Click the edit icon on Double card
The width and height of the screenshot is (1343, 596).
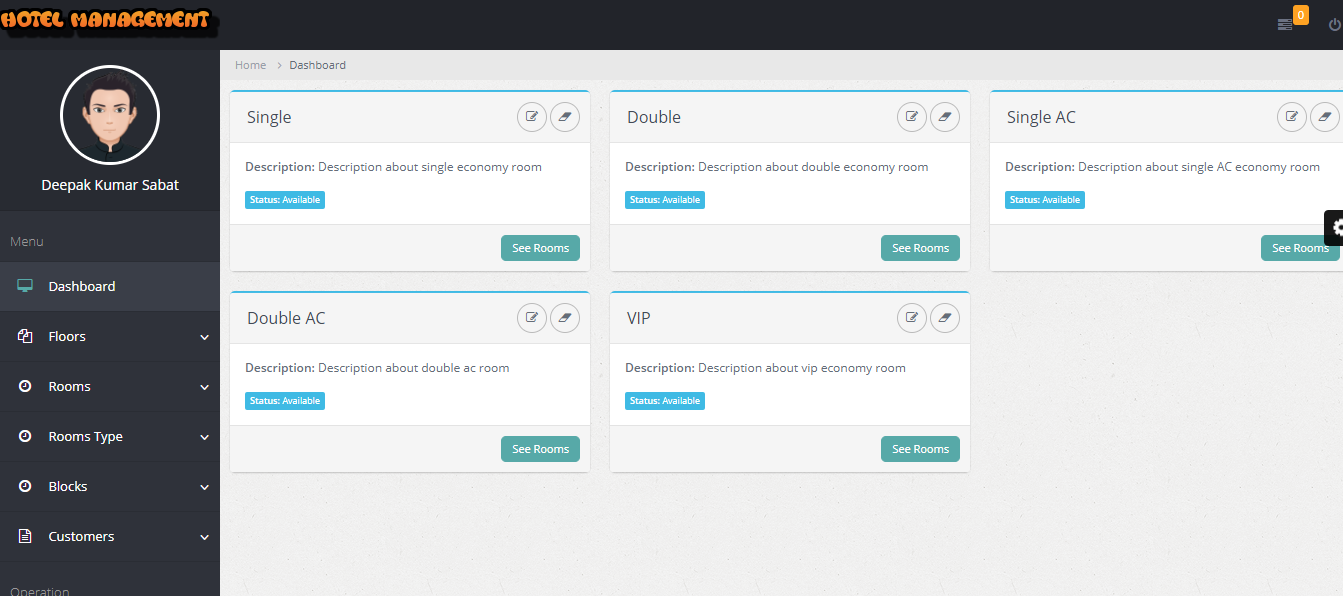coord(912,117)
